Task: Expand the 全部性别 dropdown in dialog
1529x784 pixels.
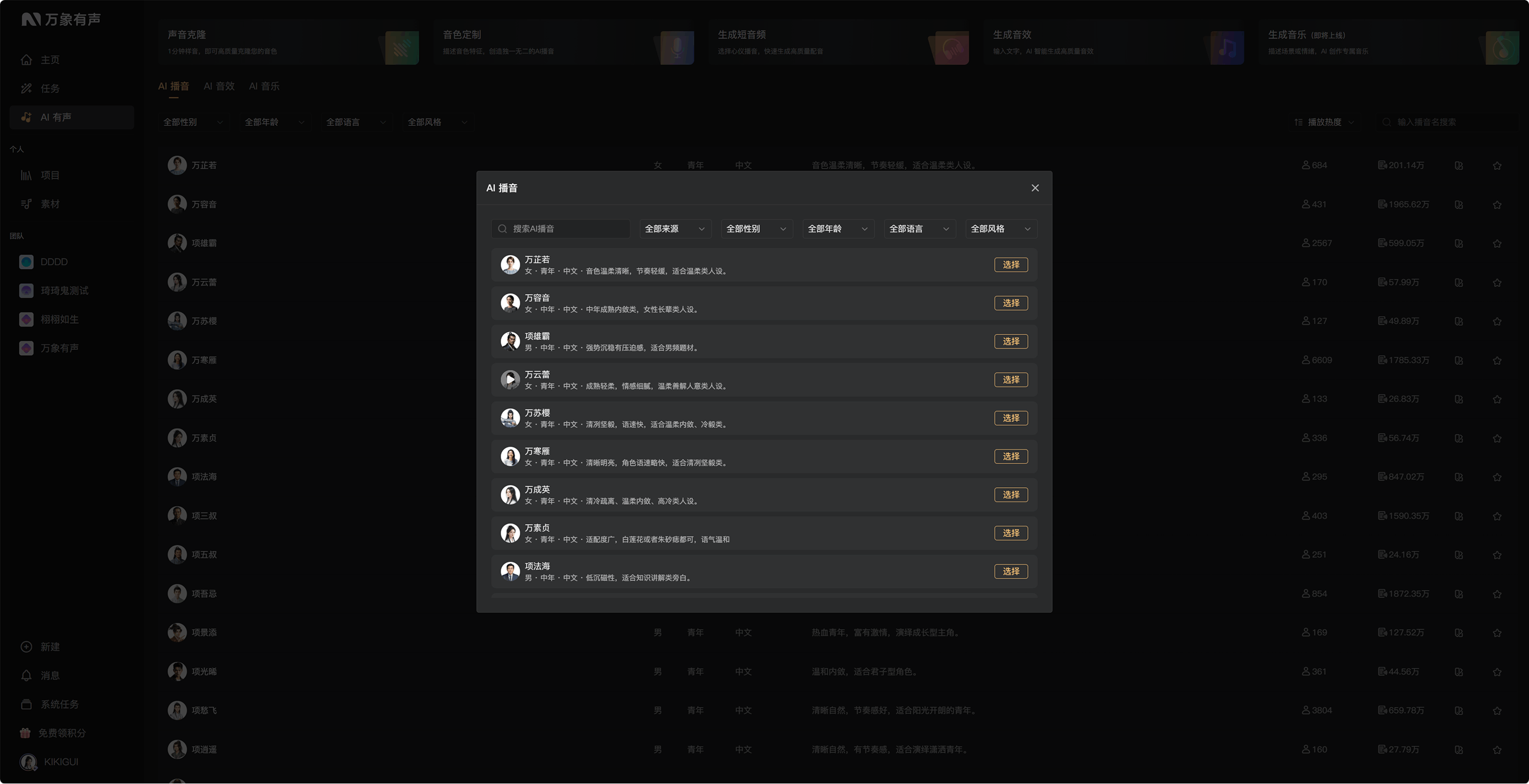Action: coord(756,229)
